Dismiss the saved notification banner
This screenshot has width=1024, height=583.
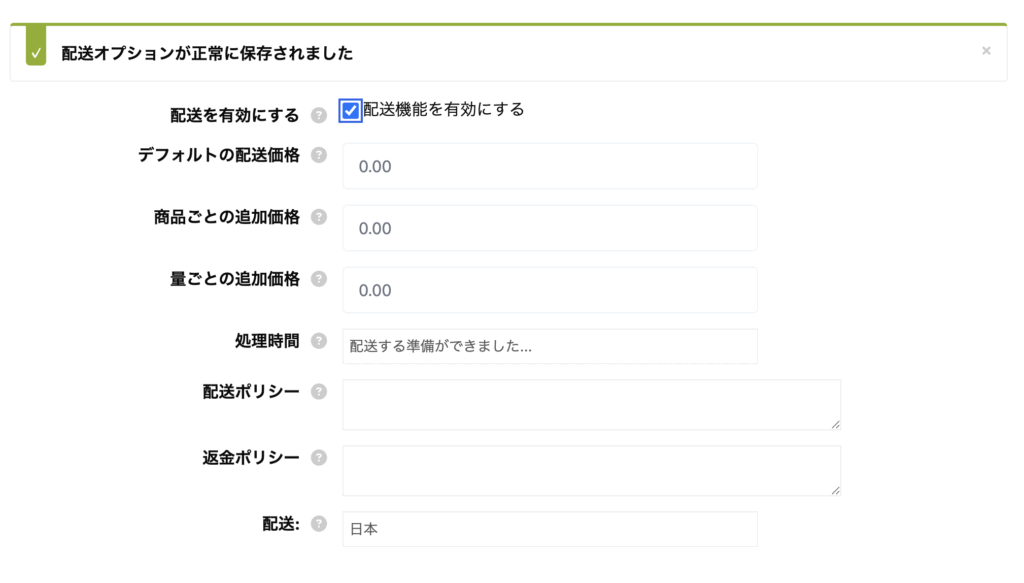tap(986, 51)
